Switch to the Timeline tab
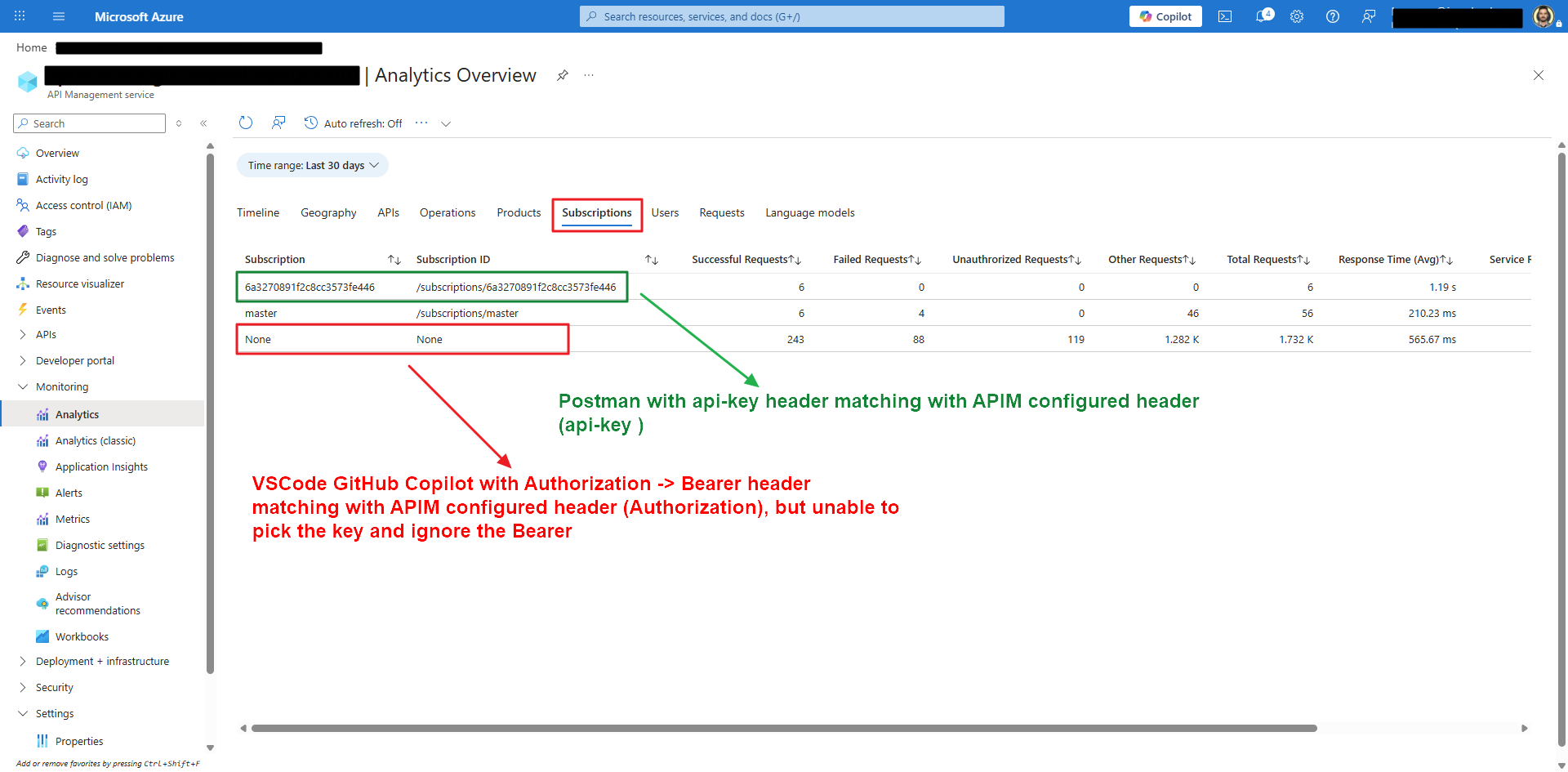Screen dimensions: 1568x772 coord(258,212)
